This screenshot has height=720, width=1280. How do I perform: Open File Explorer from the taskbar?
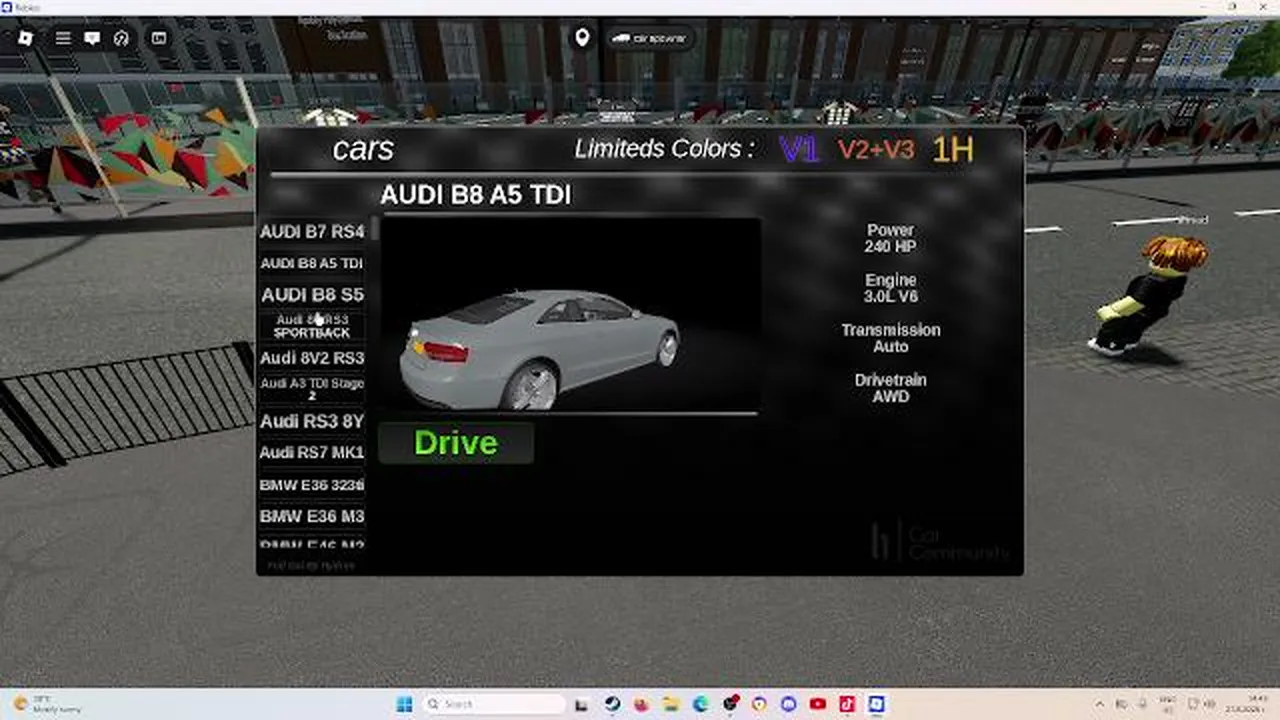click(x=670, y=704)
